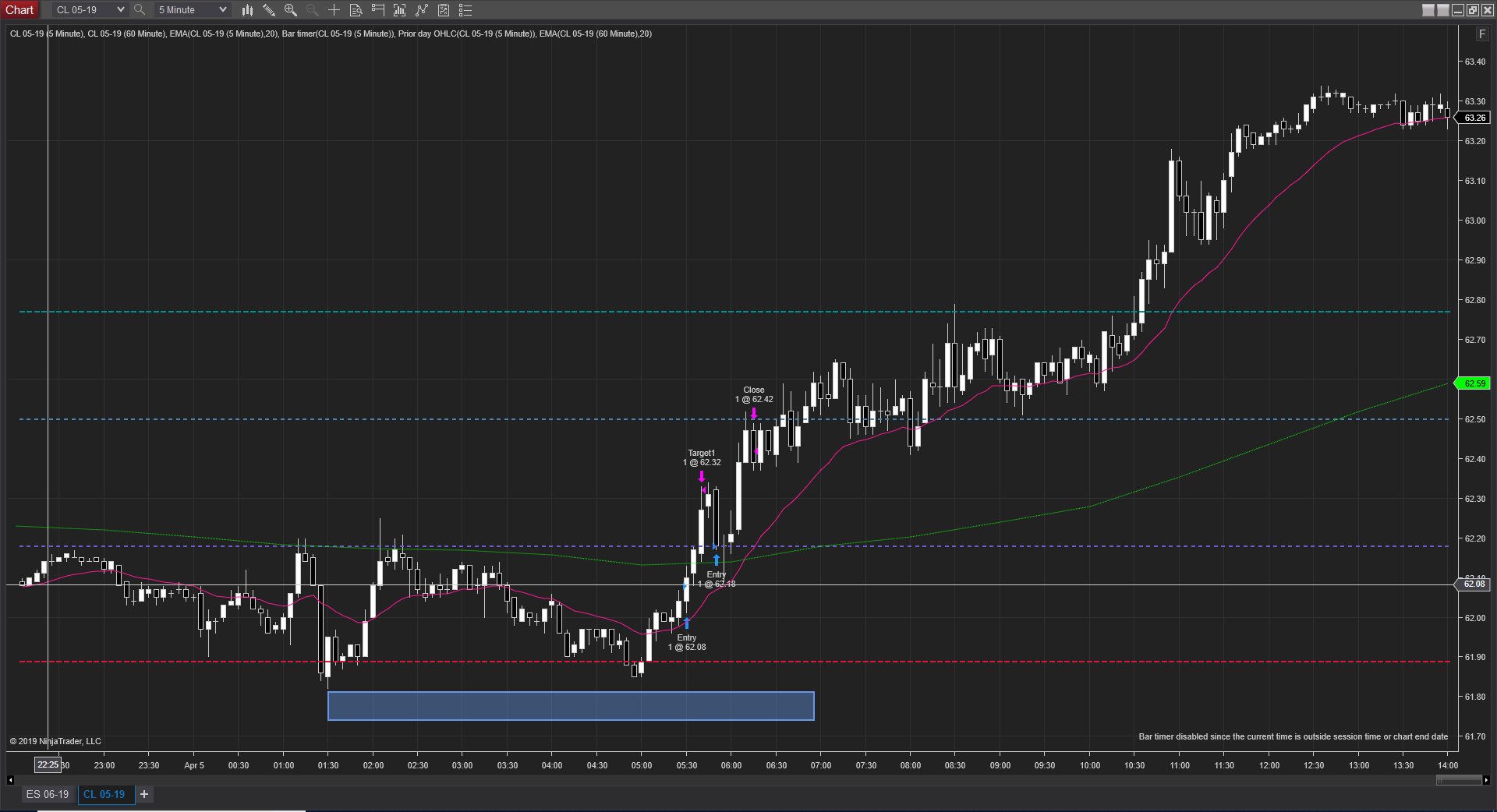This screenshot has width=1497, height=812.
Task: Click the 'Target1 1 @ 62.32' execution label
Action: (x=702, y=457)
